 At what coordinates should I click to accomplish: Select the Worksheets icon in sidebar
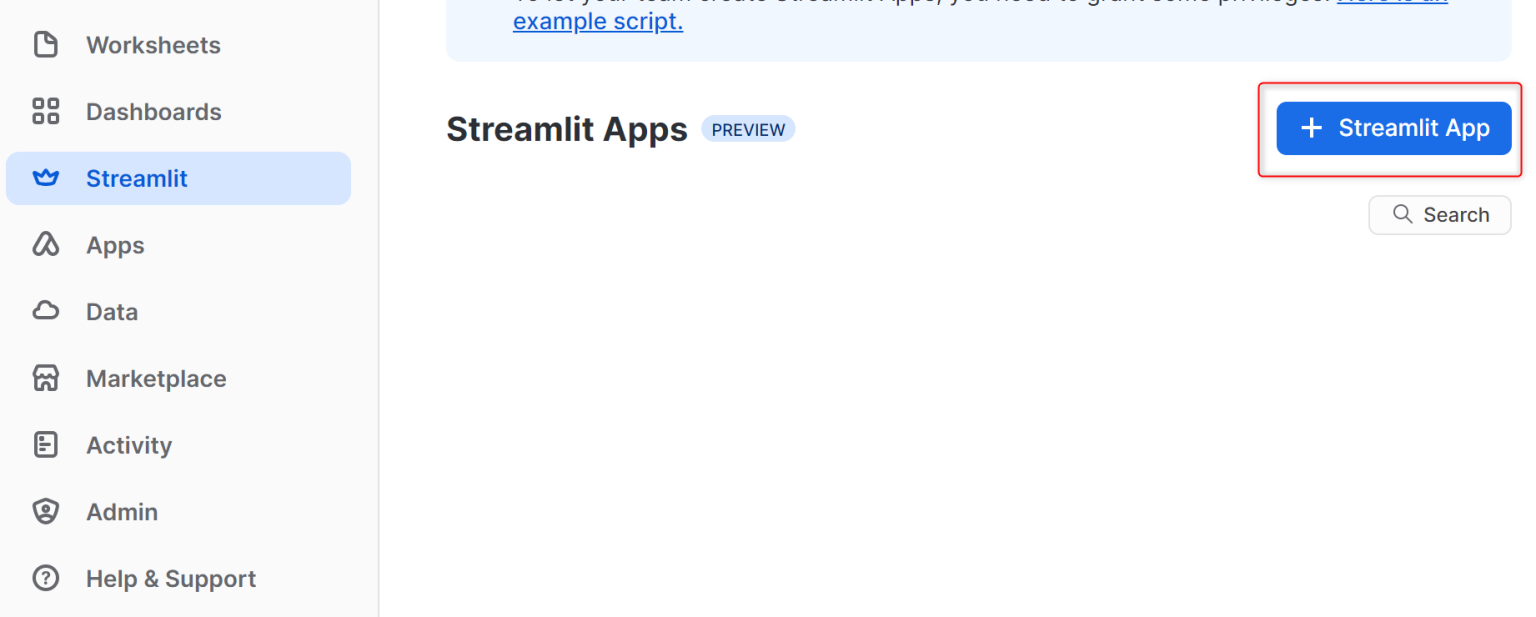point(46,44)
